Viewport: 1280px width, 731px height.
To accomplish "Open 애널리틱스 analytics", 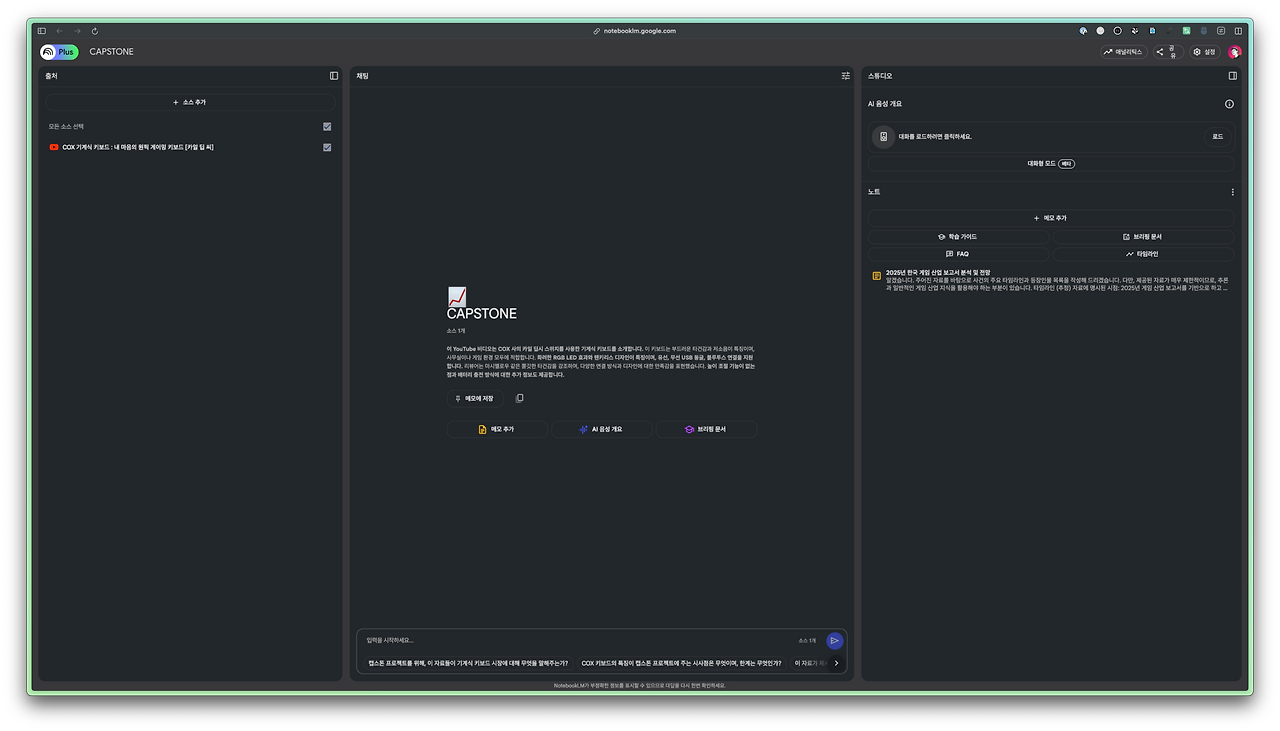I will (1124, 52).
